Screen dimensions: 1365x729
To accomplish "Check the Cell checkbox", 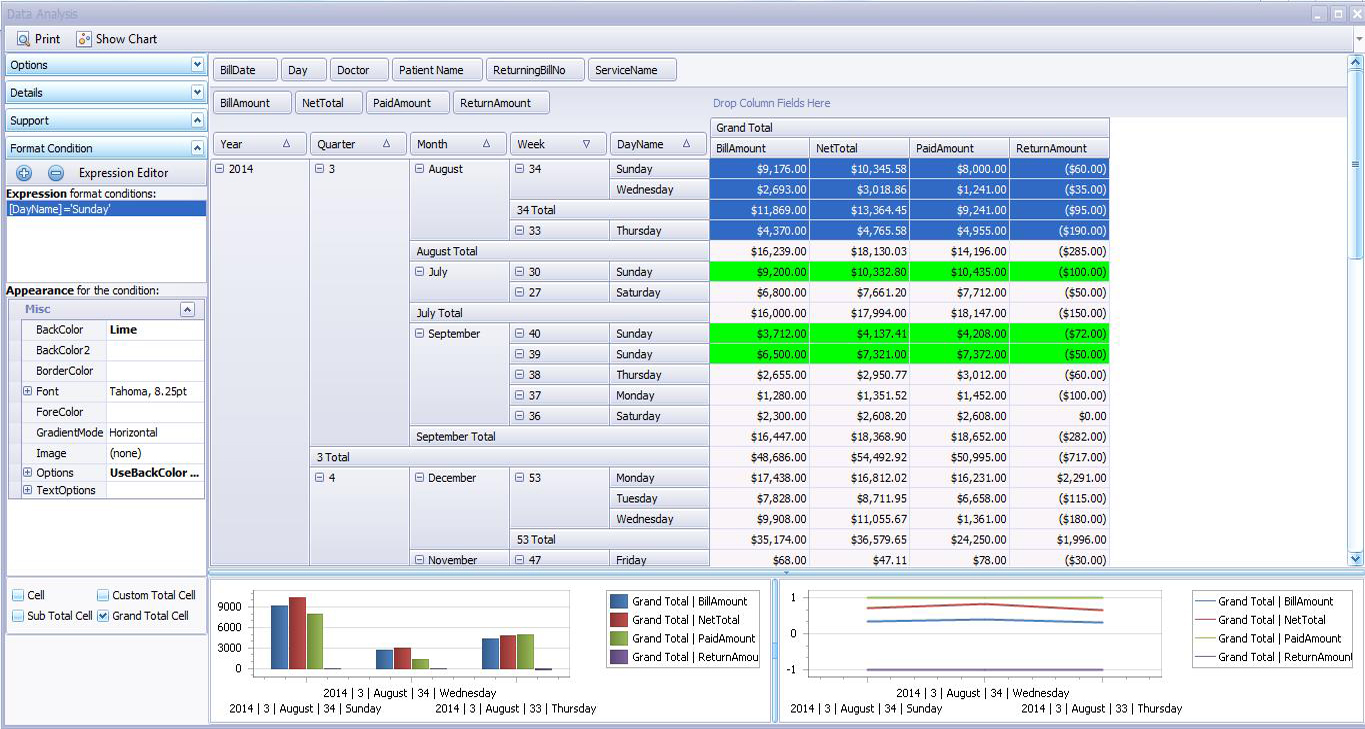I will pyautogui.click(x=18, y=595).
